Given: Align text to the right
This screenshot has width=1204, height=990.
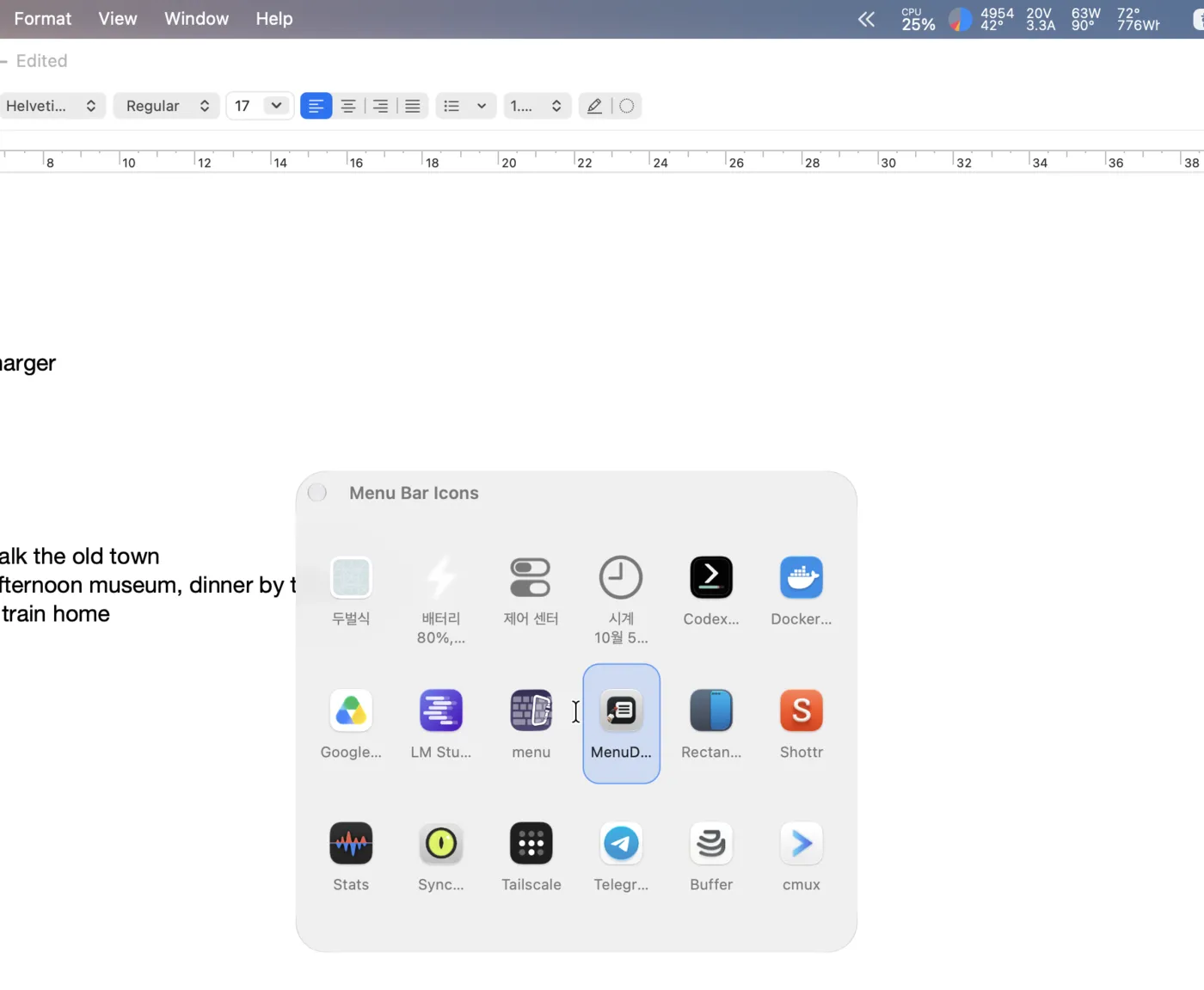Looking at the screenshot, I should (x=380, y=106).
